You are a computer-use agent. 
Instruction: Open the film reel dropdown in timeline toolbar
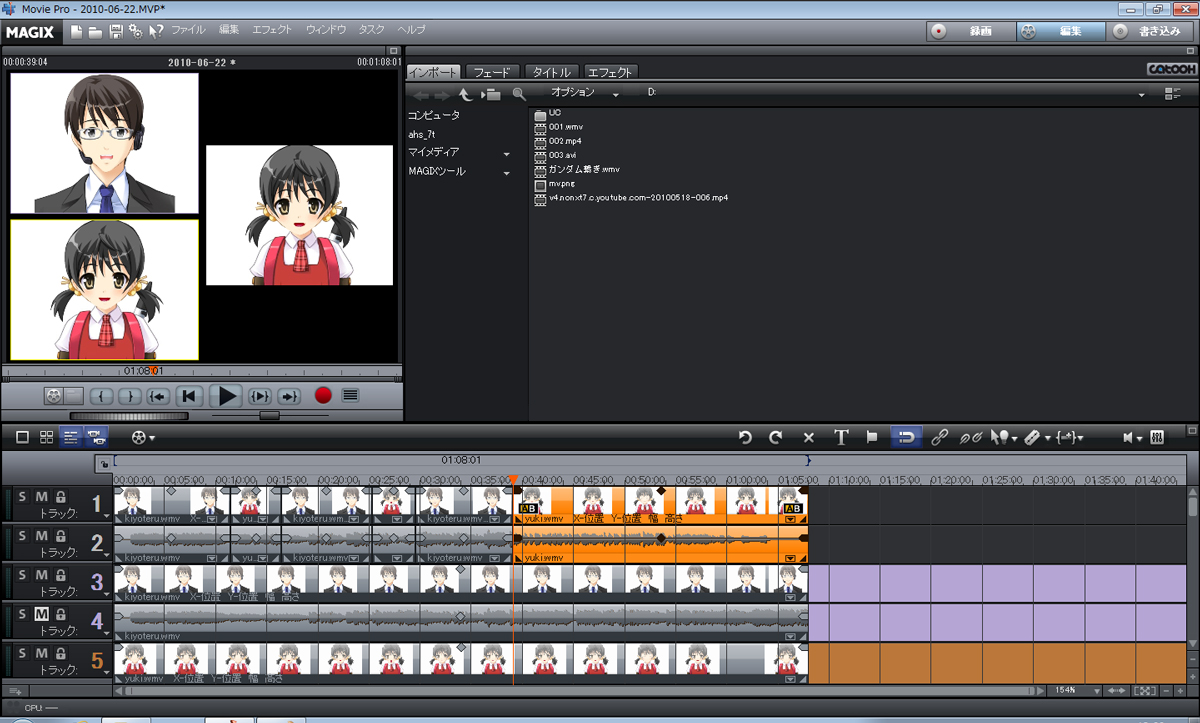pyautogui.click(x=143, y=437)
